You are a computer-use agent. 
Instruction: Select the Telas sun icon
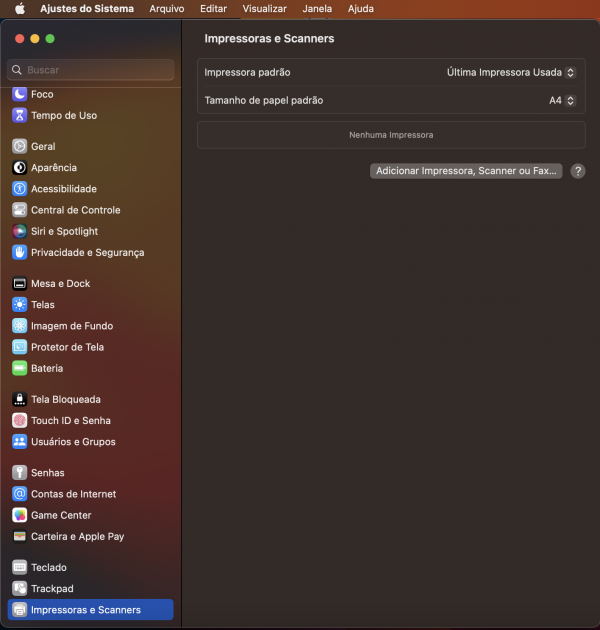click(x=19, y=305)
